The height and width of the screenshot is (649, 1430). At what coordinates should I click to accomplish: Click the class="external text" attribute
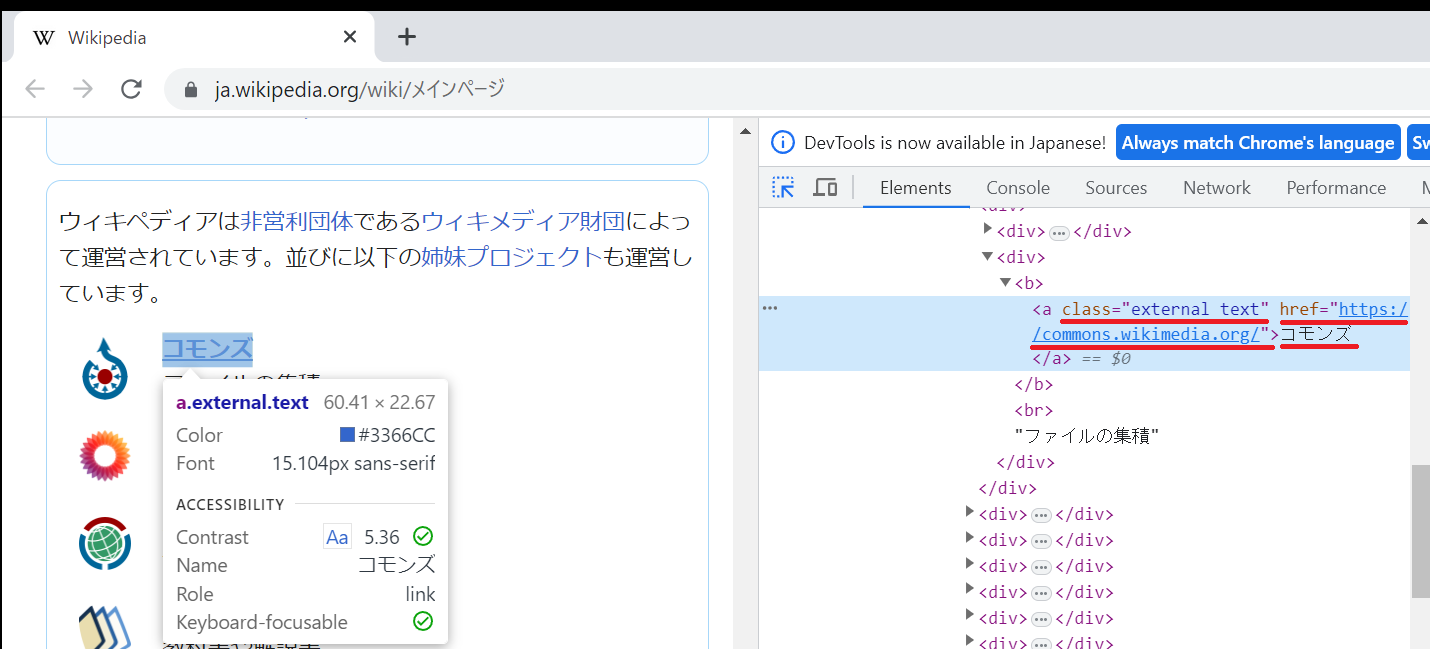click(1165, 309)
